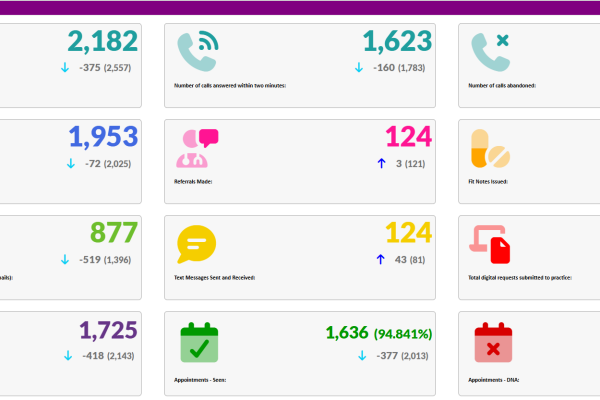This screenshot has height=400, width=600.
Task: Click the green 877 figure
Action: [x=114, y=232]
